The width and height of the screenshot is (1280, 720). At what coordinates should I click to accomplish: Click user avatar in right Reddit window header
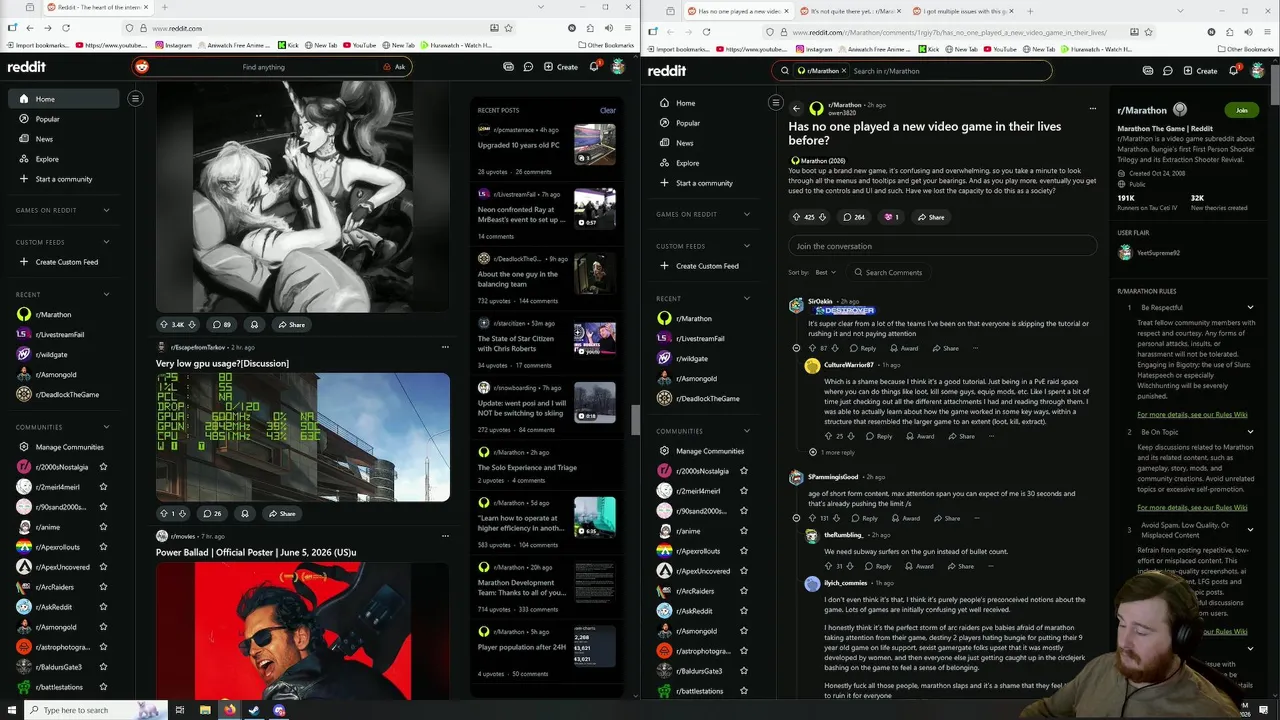(x=1258, y=71)
